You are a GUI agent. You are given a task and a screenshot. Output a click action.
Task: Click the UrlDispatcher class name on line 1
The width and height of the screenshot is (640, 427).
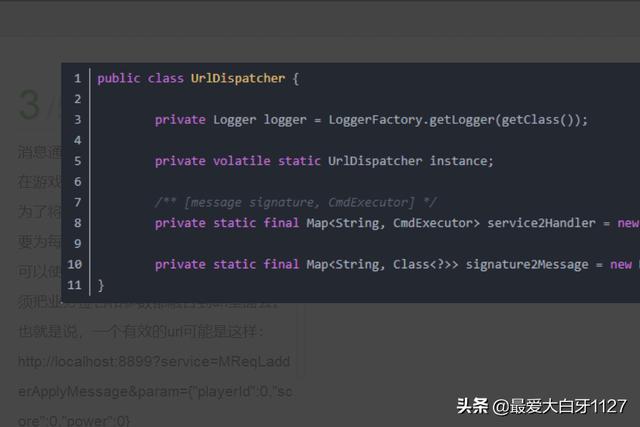click(238, 78)
